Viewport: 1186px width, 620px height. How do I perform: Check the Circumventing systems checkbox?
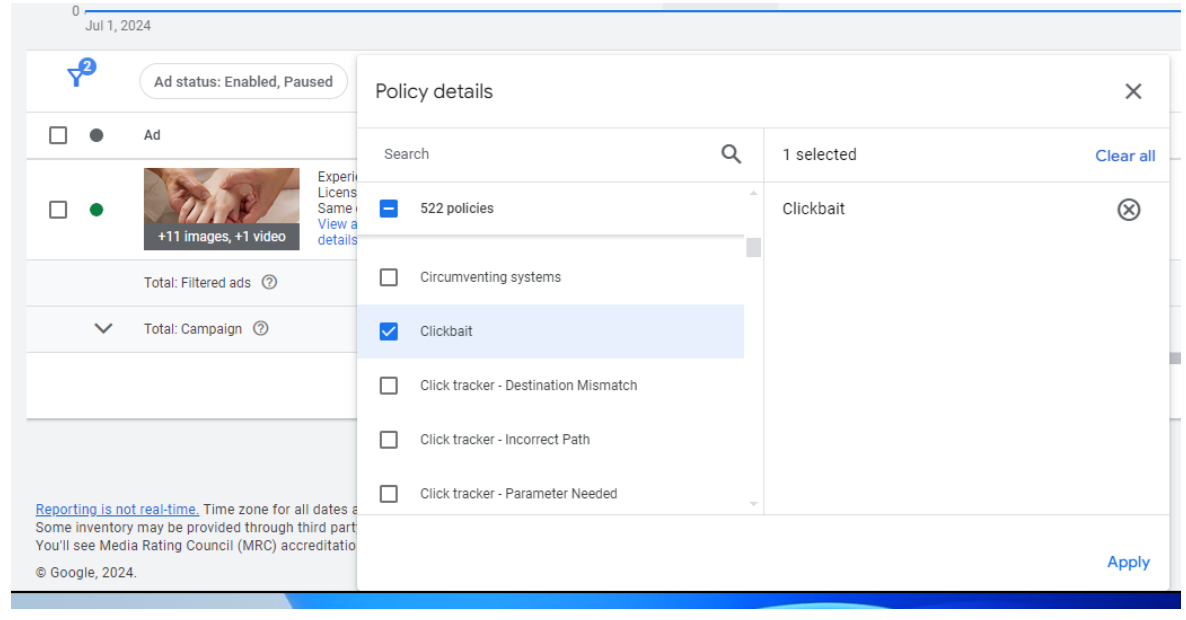pos(389,277)
